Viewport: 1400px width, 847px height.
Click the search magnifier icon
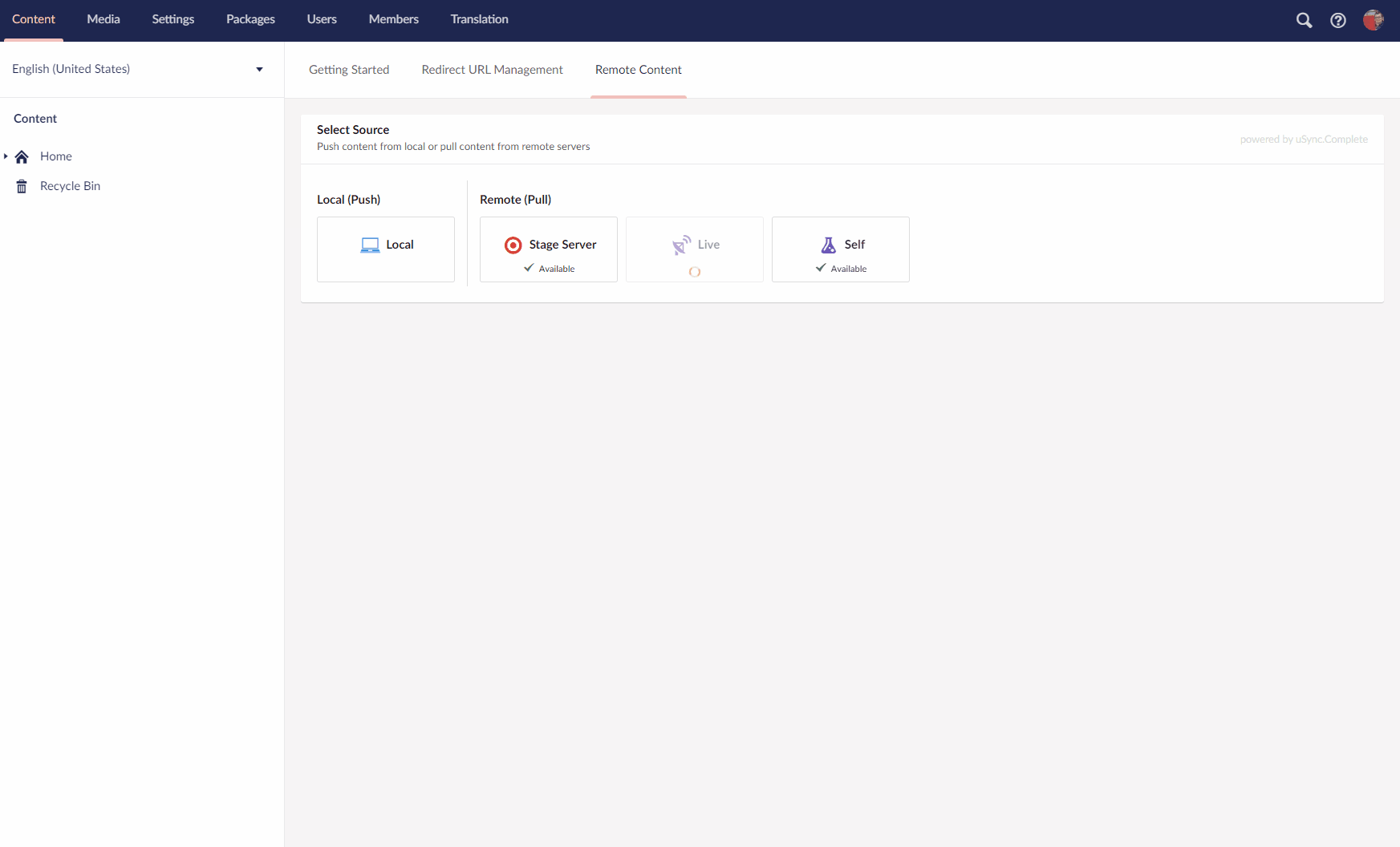coord(1304,20)
